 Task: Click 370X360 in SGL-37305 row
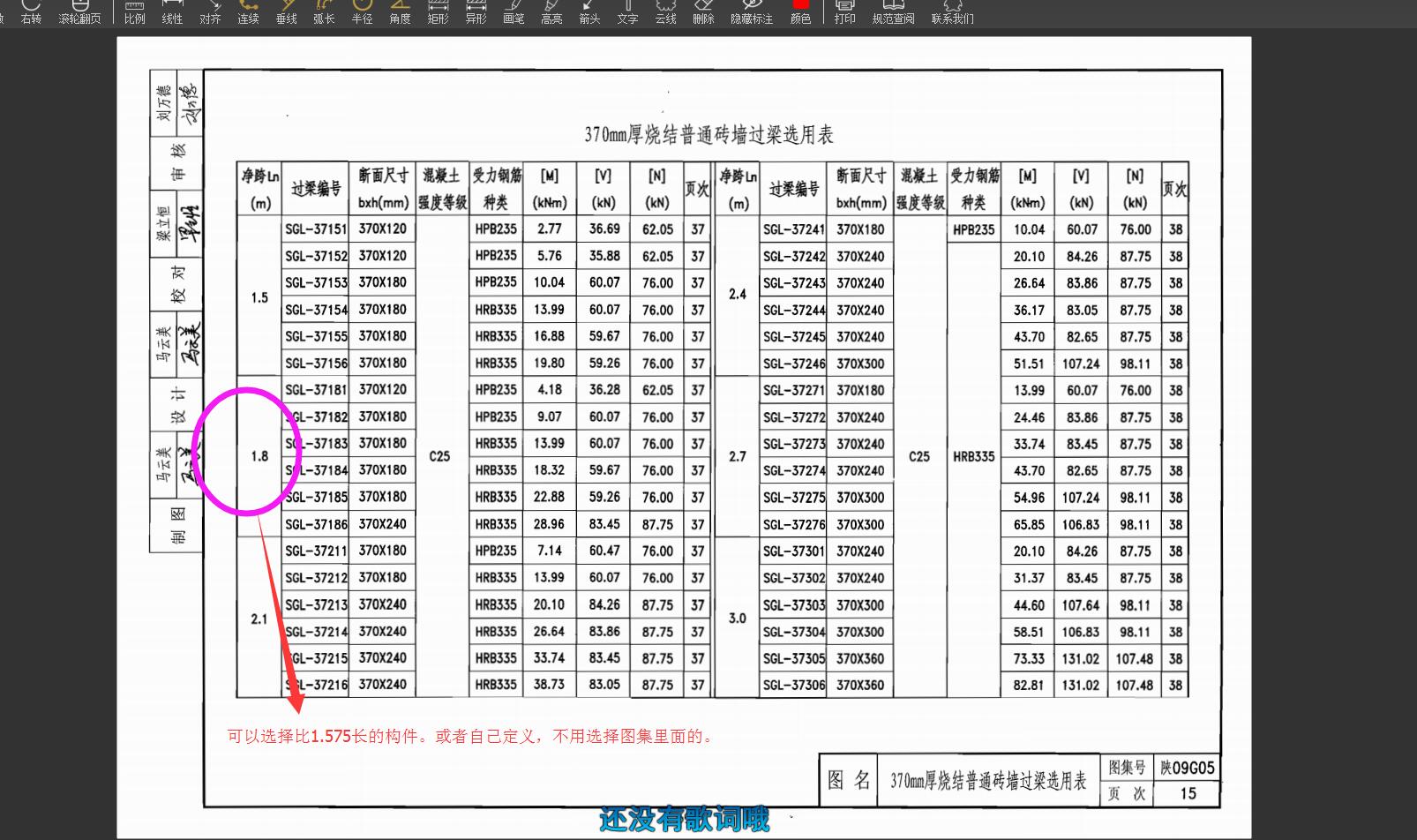pos(860,658)
